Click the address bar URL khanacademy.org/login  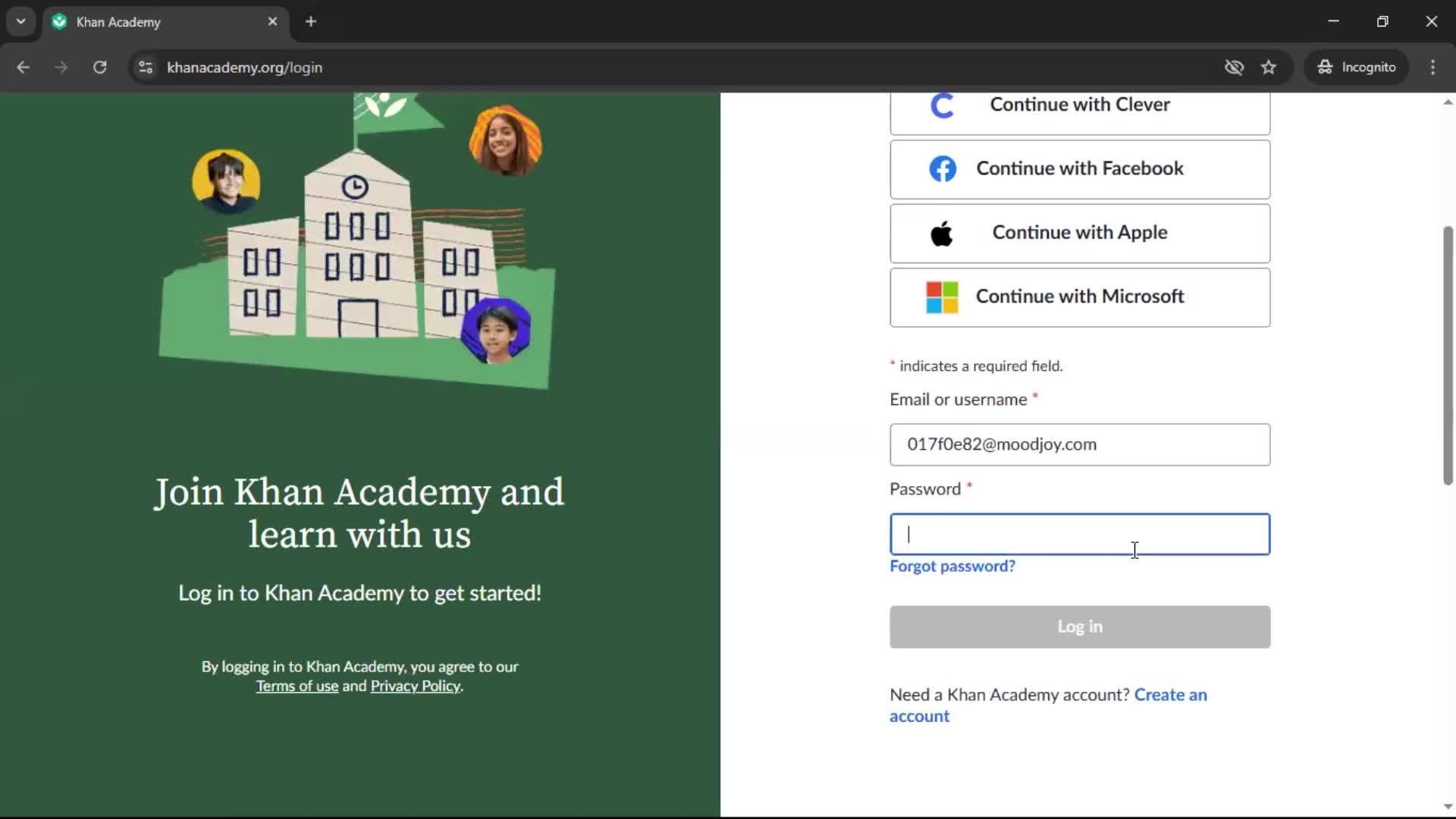pos(244,67)
